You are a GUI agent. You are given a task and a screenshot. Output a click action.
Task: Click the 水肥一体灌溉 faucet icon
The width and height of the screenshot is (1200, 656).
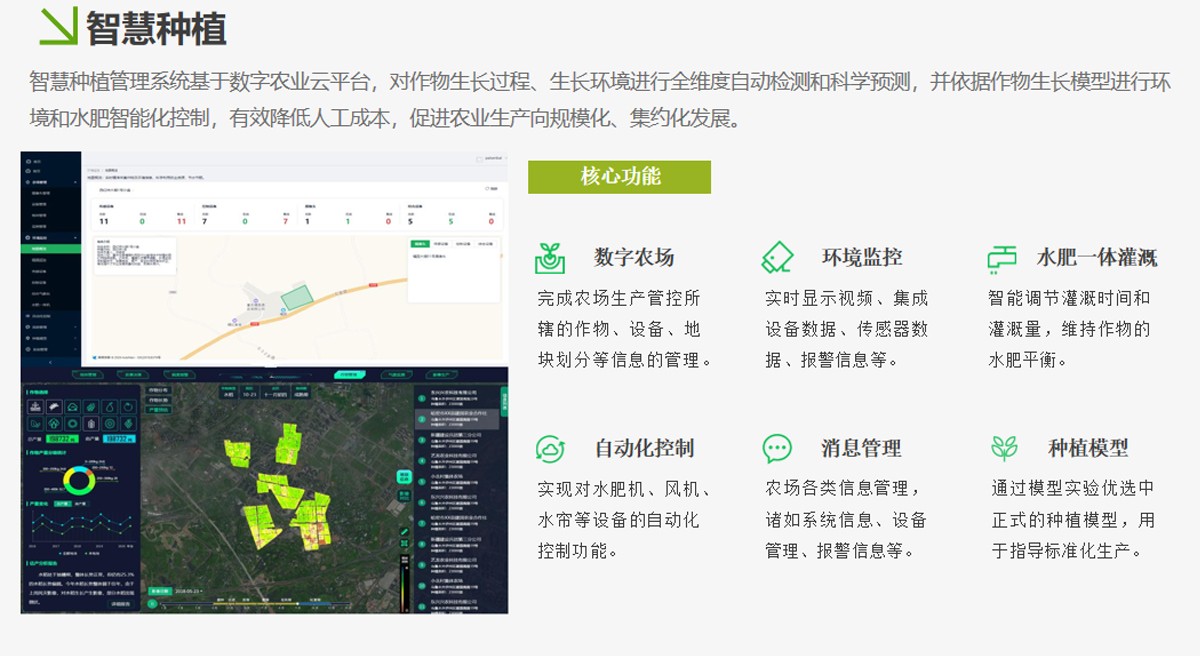(1001, 258)
